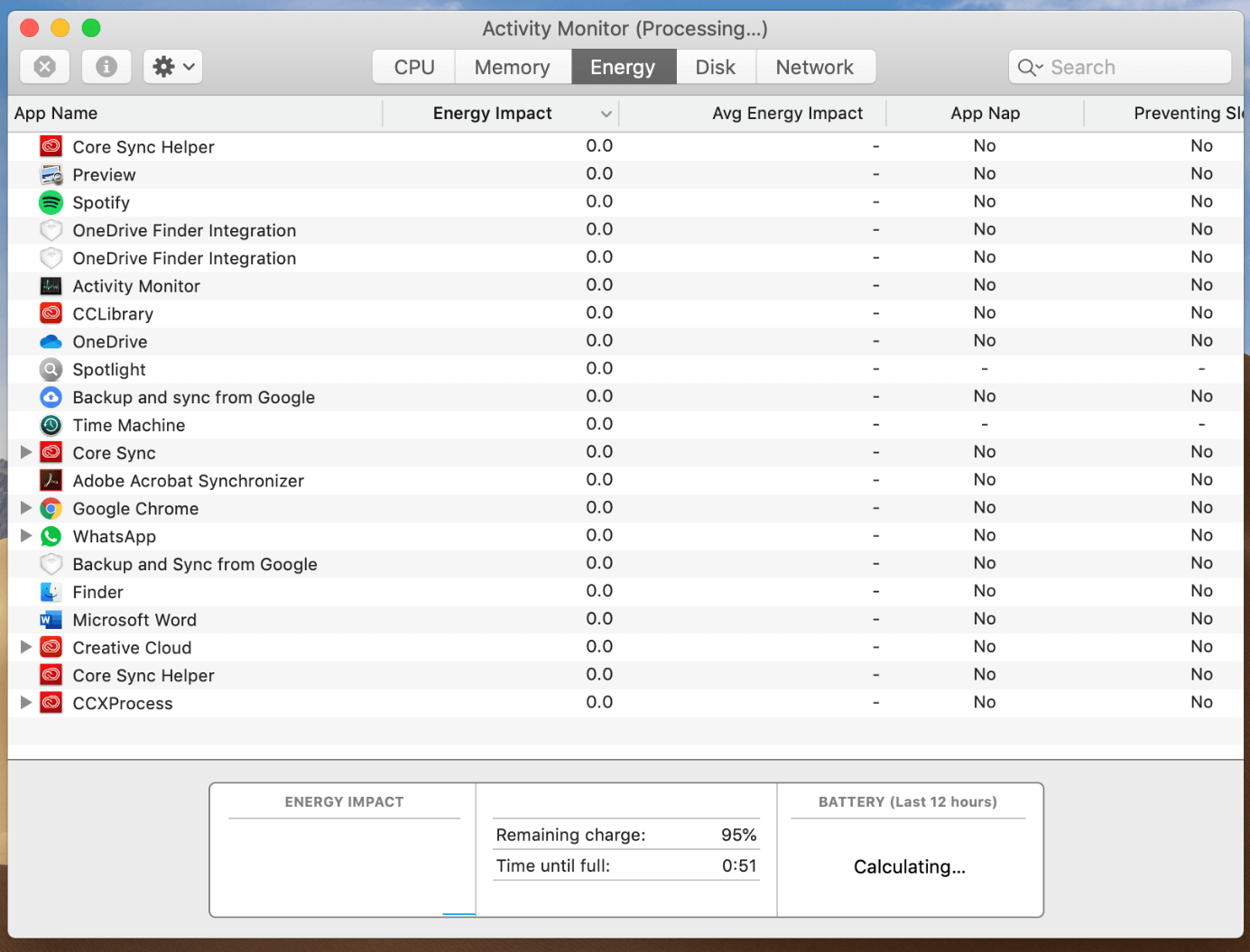The height and width of the screenshot is (952, 1250).
Task: Expand the Google Chrome process group
Action: [x=26, y=508]
